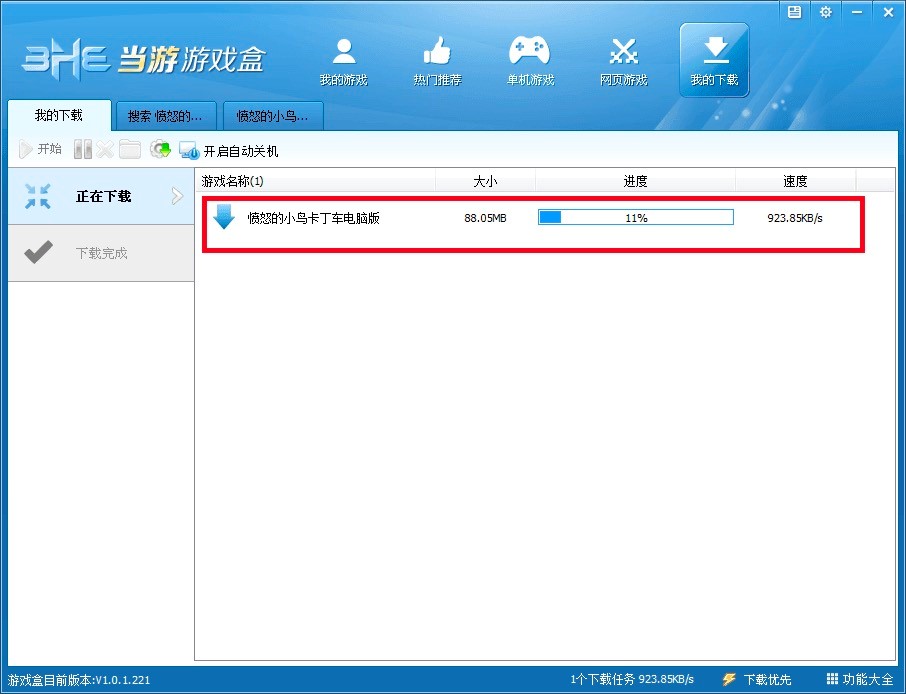Sort by 游戏名称(1) column header
This screenshot has height=694, width=906.
click(315, 181)
